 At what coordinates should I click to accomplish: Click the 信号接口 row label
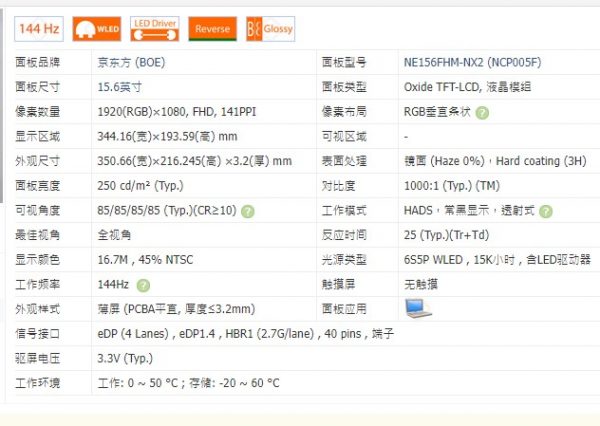coord(38,334)
